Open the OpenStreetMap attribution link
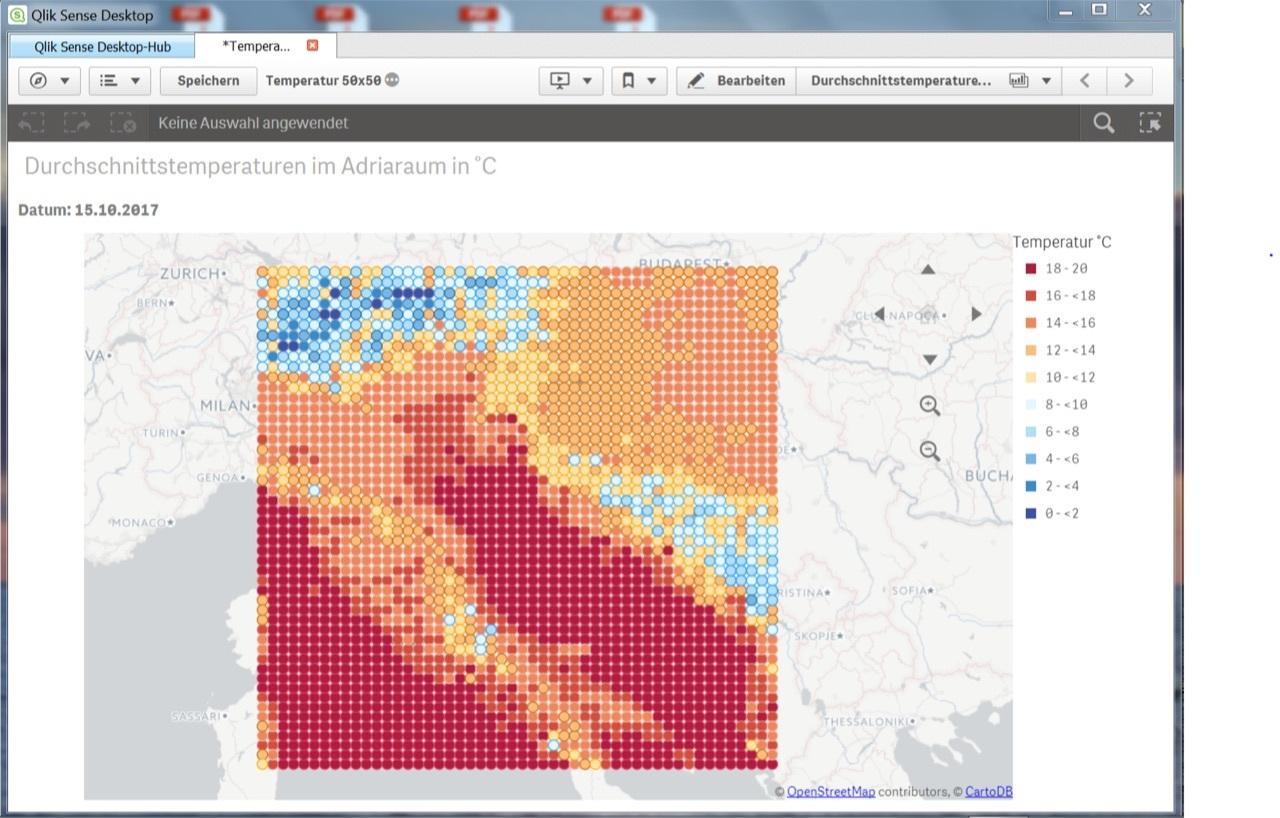The width and height of the screenshot is (1280, 818). coord(830,792)
